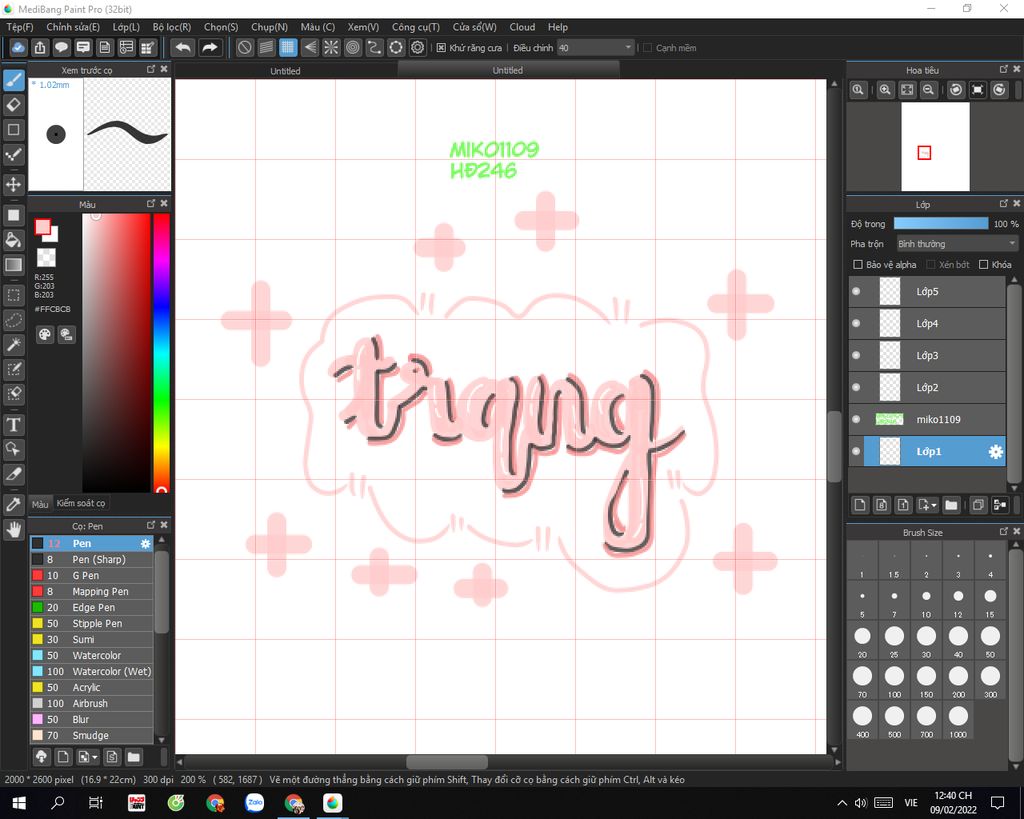Open Pen brush settings gear
The width and height of the screenshot is (1024, 819).
click(145, 543)
